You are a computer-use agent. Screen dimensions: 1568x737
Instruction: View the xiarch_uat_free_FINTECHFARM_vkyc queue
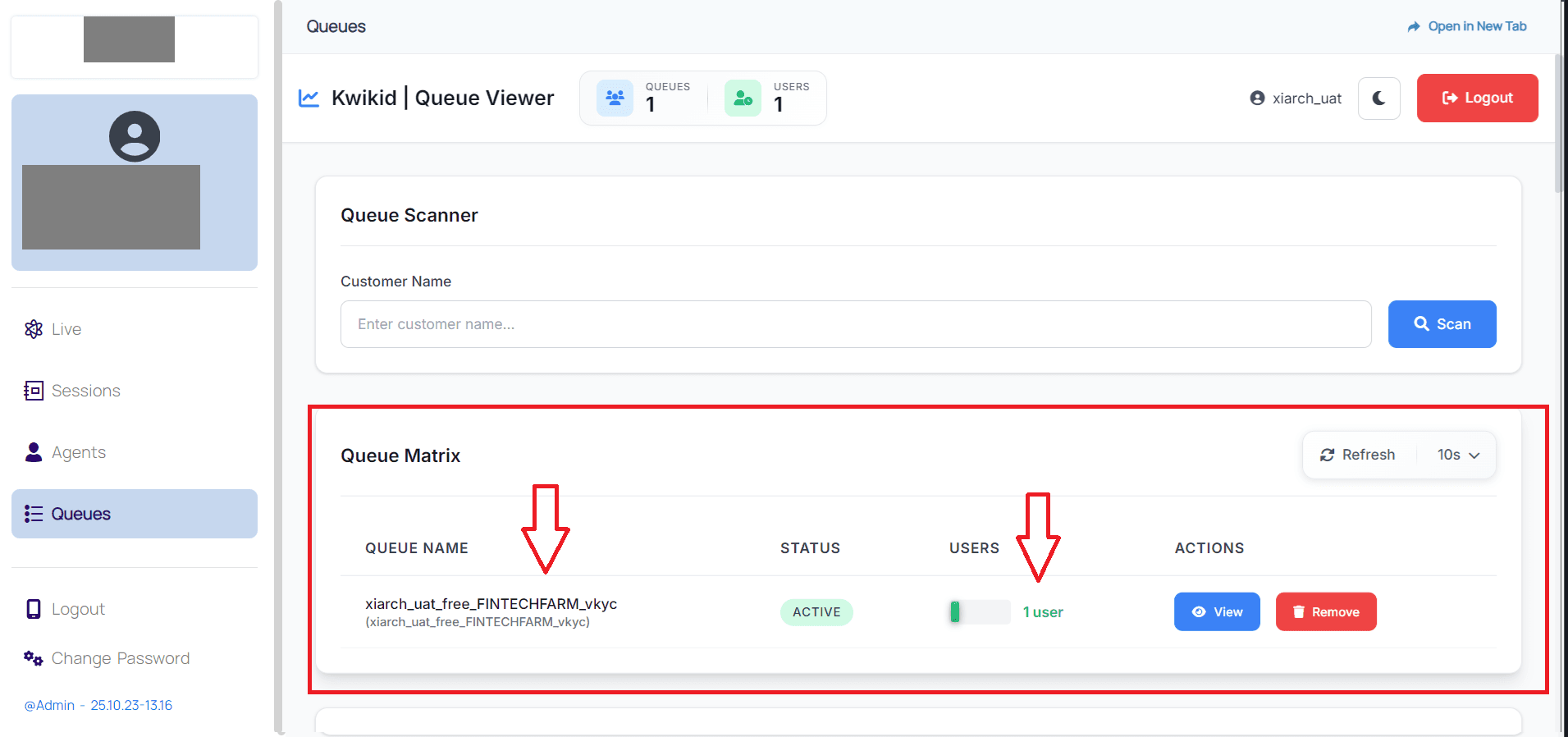1216,612
